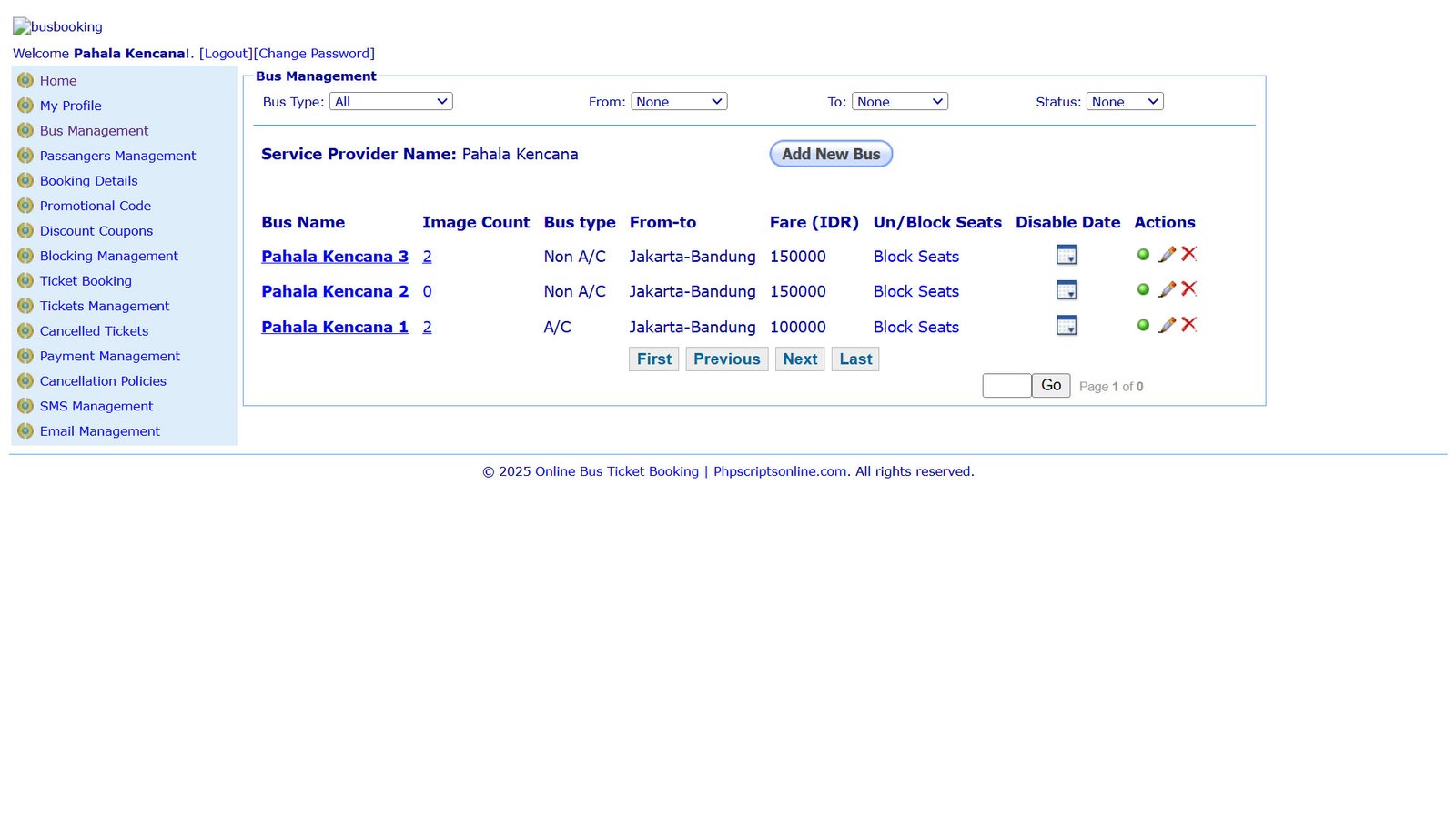Click the calendar icon for Pahala Kencana 2
Image resolution: width=1456 pixels, height=819 pixels.
pyautogui.click(x=1067, y=290)
